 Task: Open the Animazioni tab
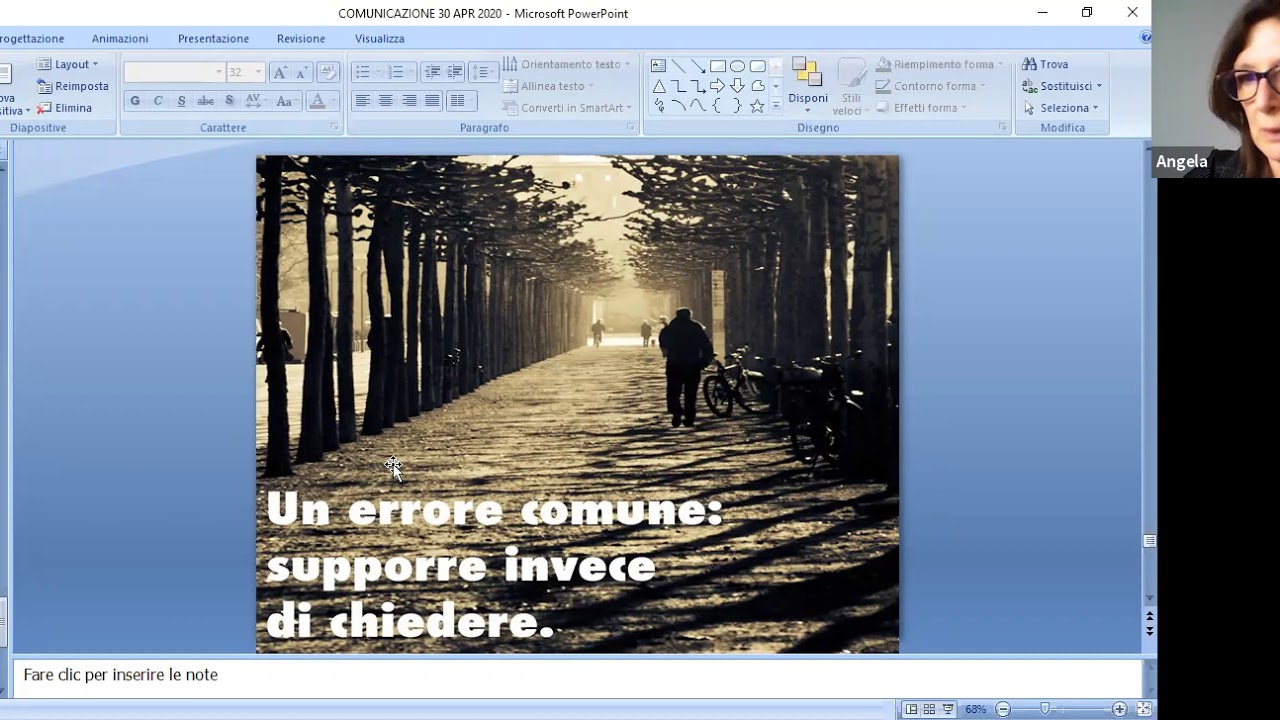pos(120,38)
